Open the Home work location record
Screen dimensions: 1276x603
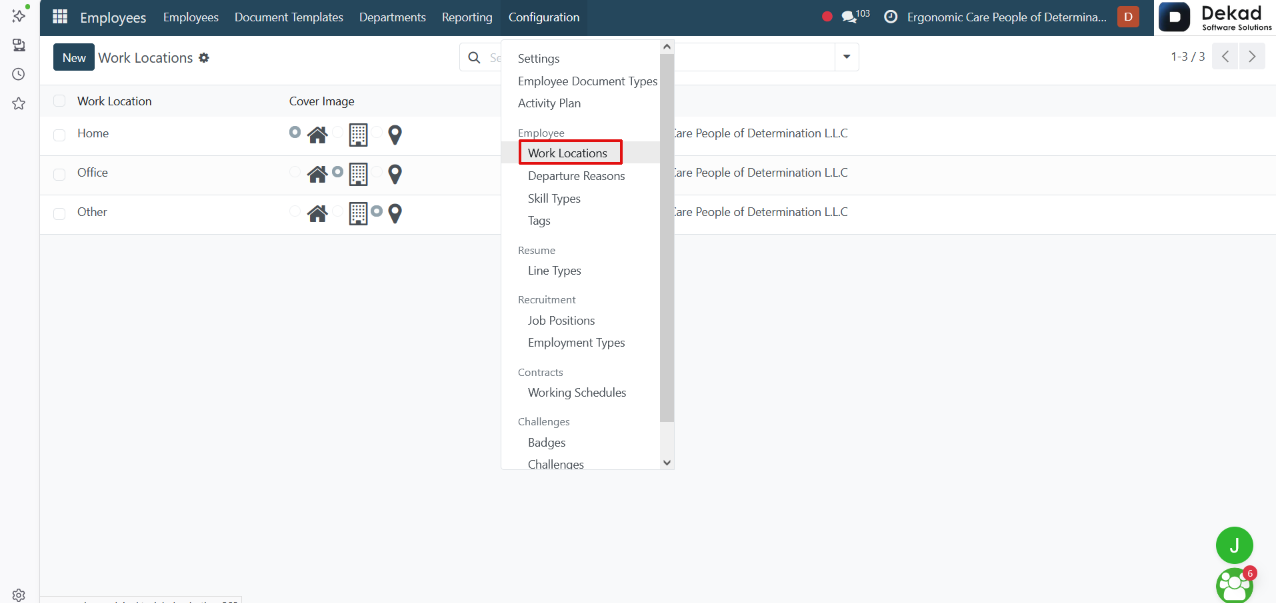[93, 133]
